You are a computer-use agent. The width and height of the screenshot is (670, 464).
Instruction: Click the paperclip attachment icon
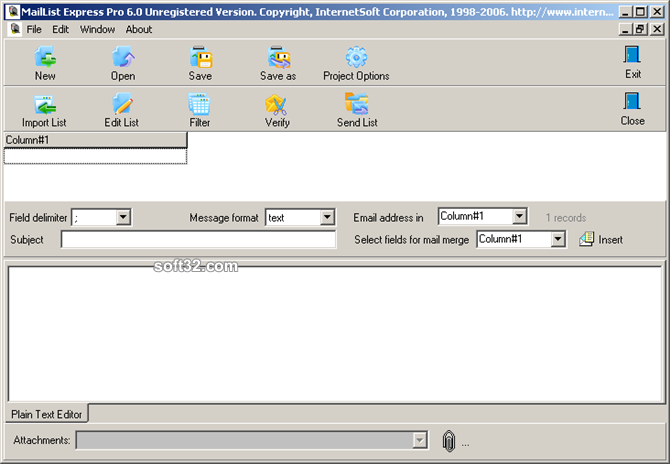(x=449, y=441)
